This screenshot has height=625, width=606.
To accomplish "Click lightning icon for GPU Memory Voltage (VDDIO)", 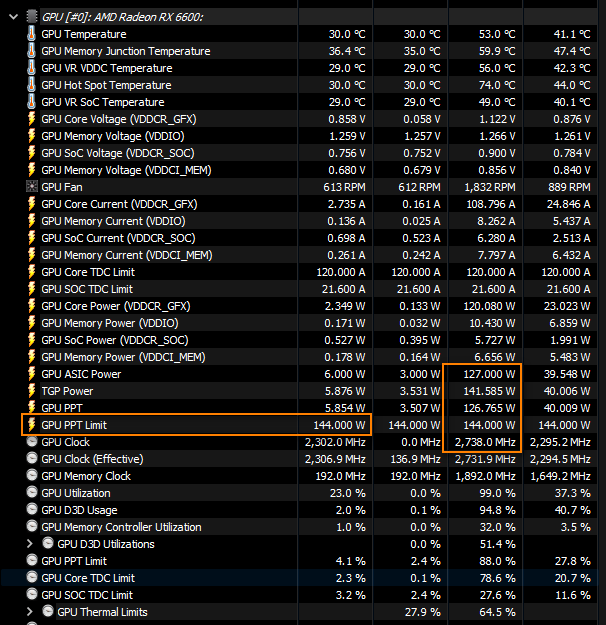I will (31, 136).
